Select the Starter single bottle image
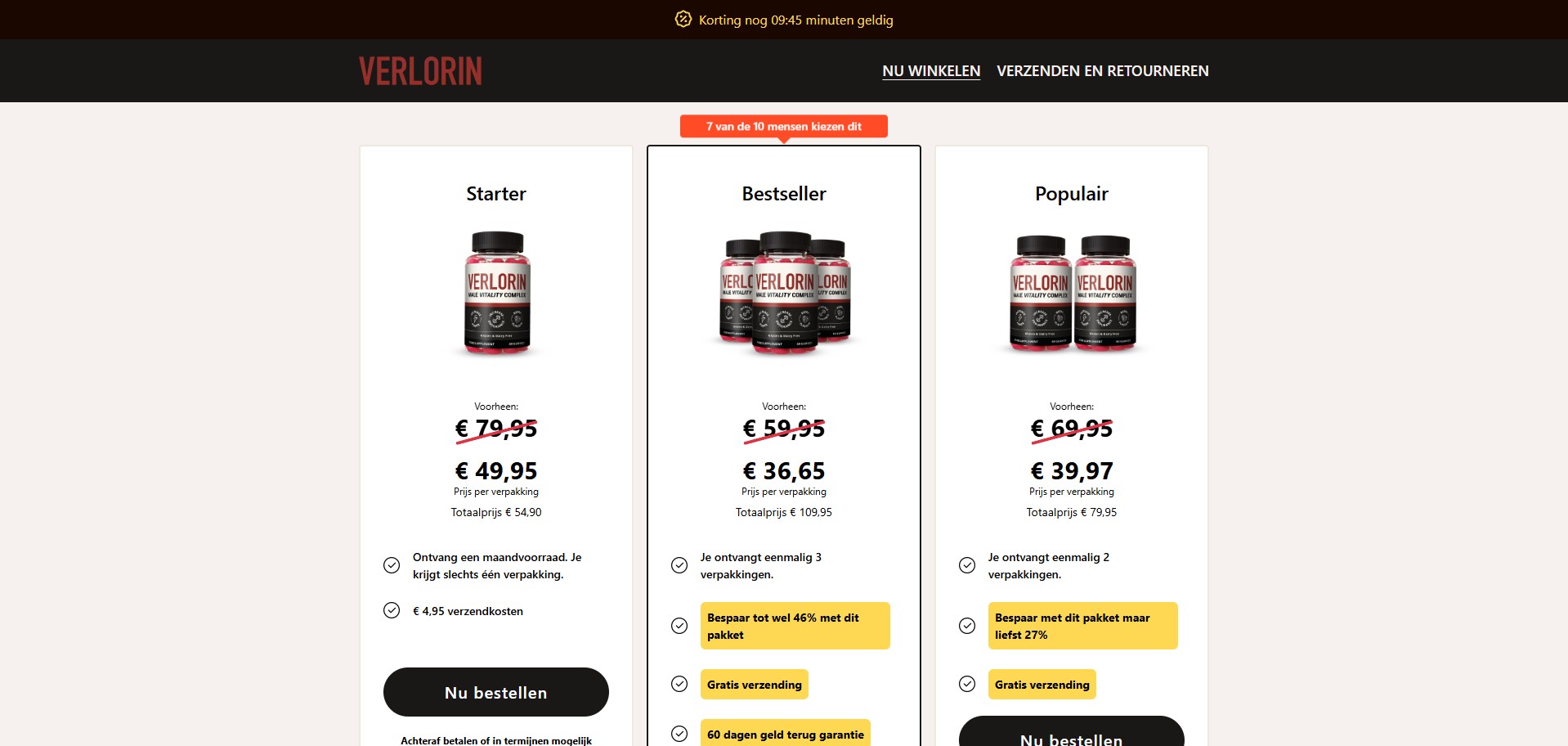1568x746 pixels. (497, 293)
